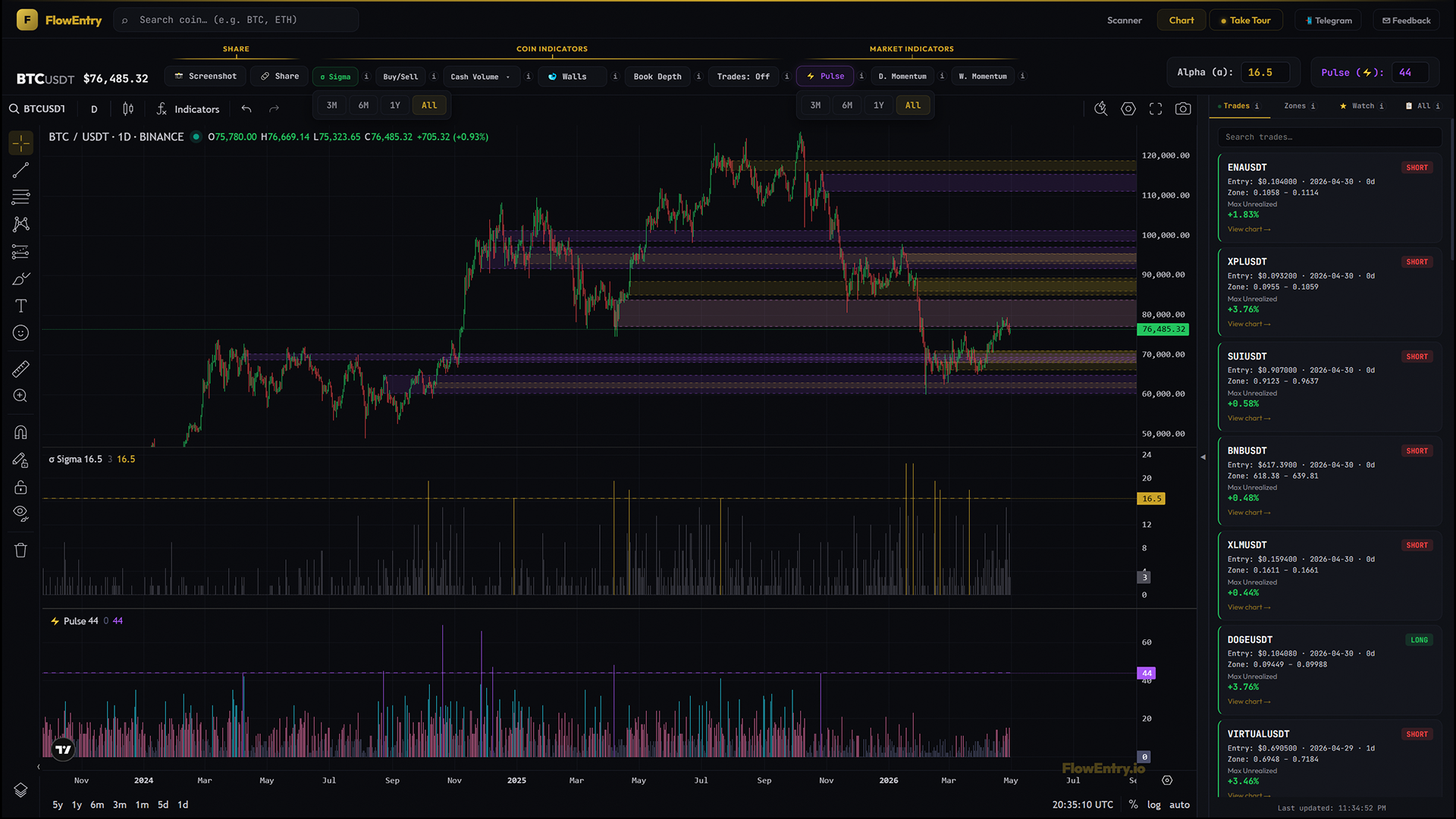Image resolution: width=1456 pixels, height=819 pixels.
Task: Hide all drawings with eye icon
Action: (x=20, y=513)
